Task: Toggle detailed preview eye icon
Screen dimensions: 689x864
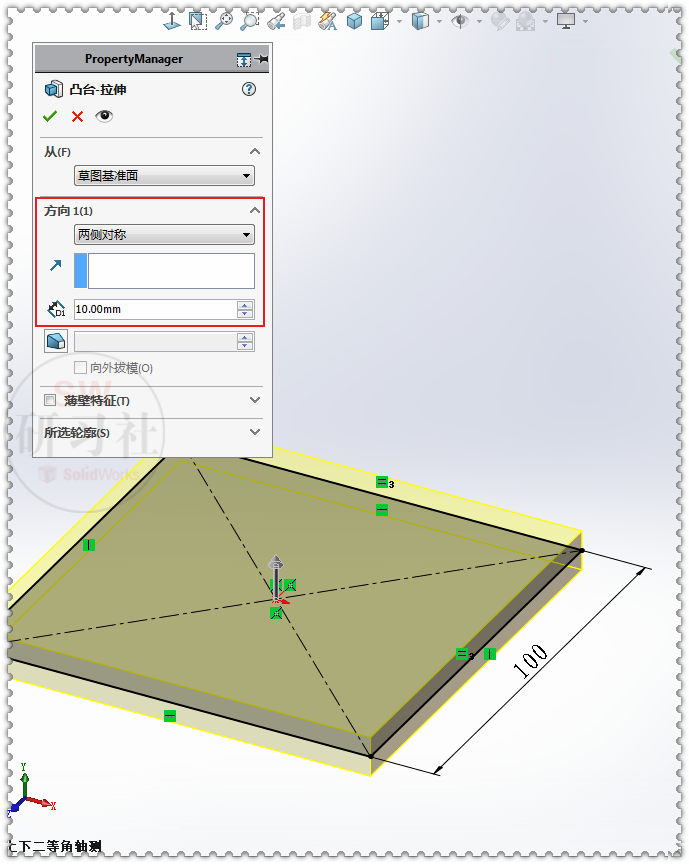Action: 104,116
